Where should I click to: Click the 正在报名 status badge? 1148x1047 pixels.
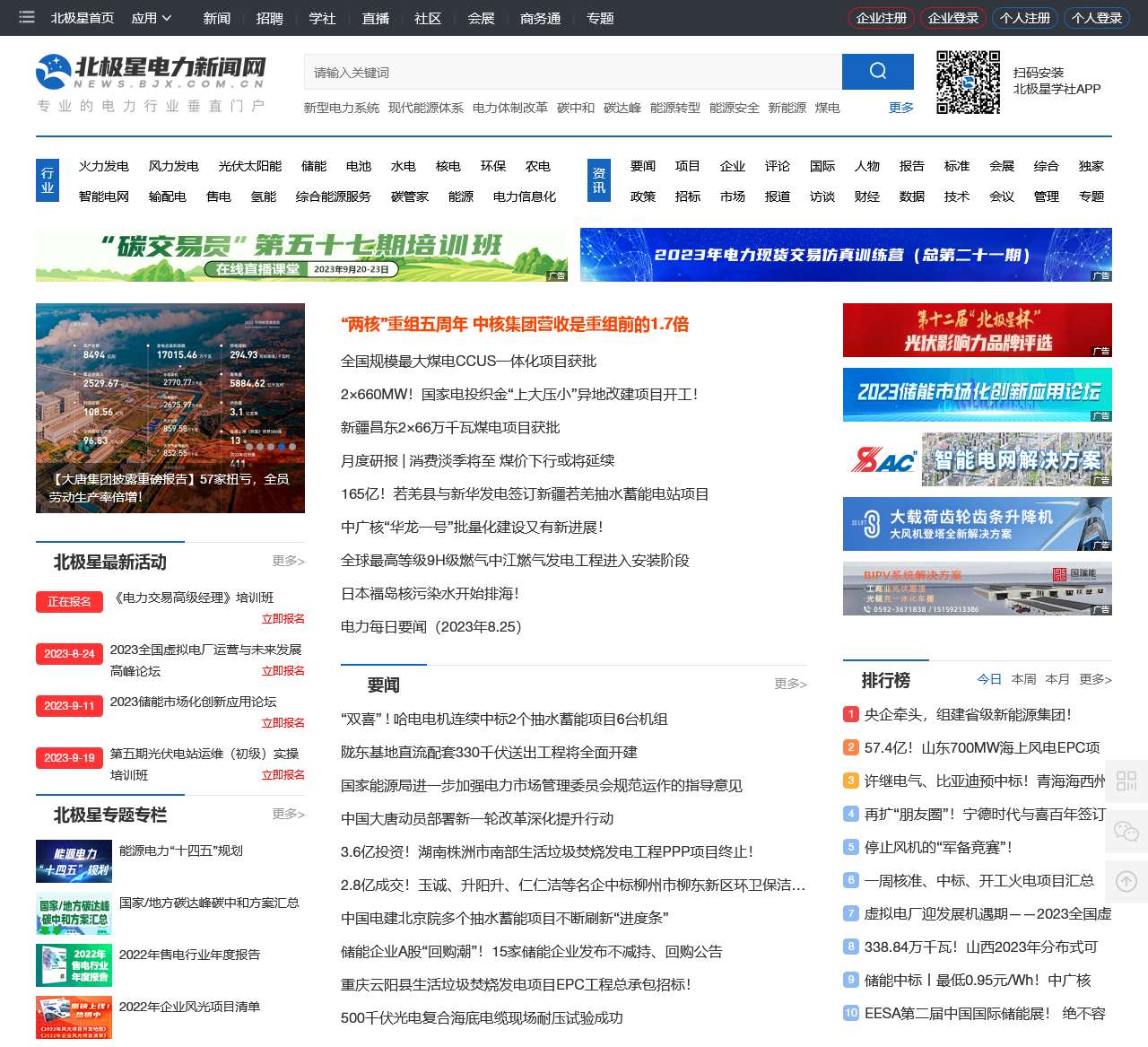click(69, 602)
